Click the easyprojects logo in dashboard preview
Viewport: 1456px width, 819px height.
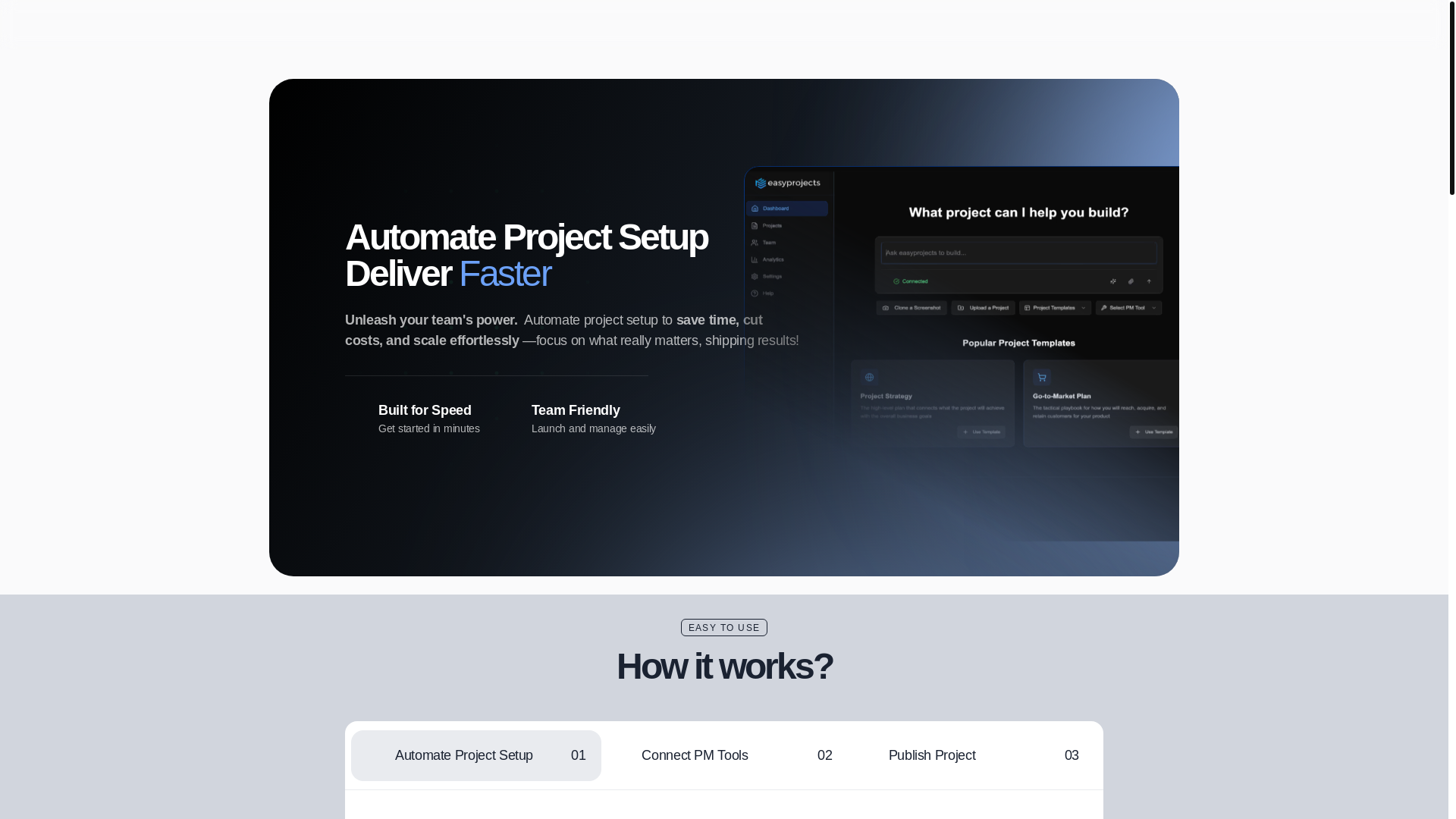point(788,183)
